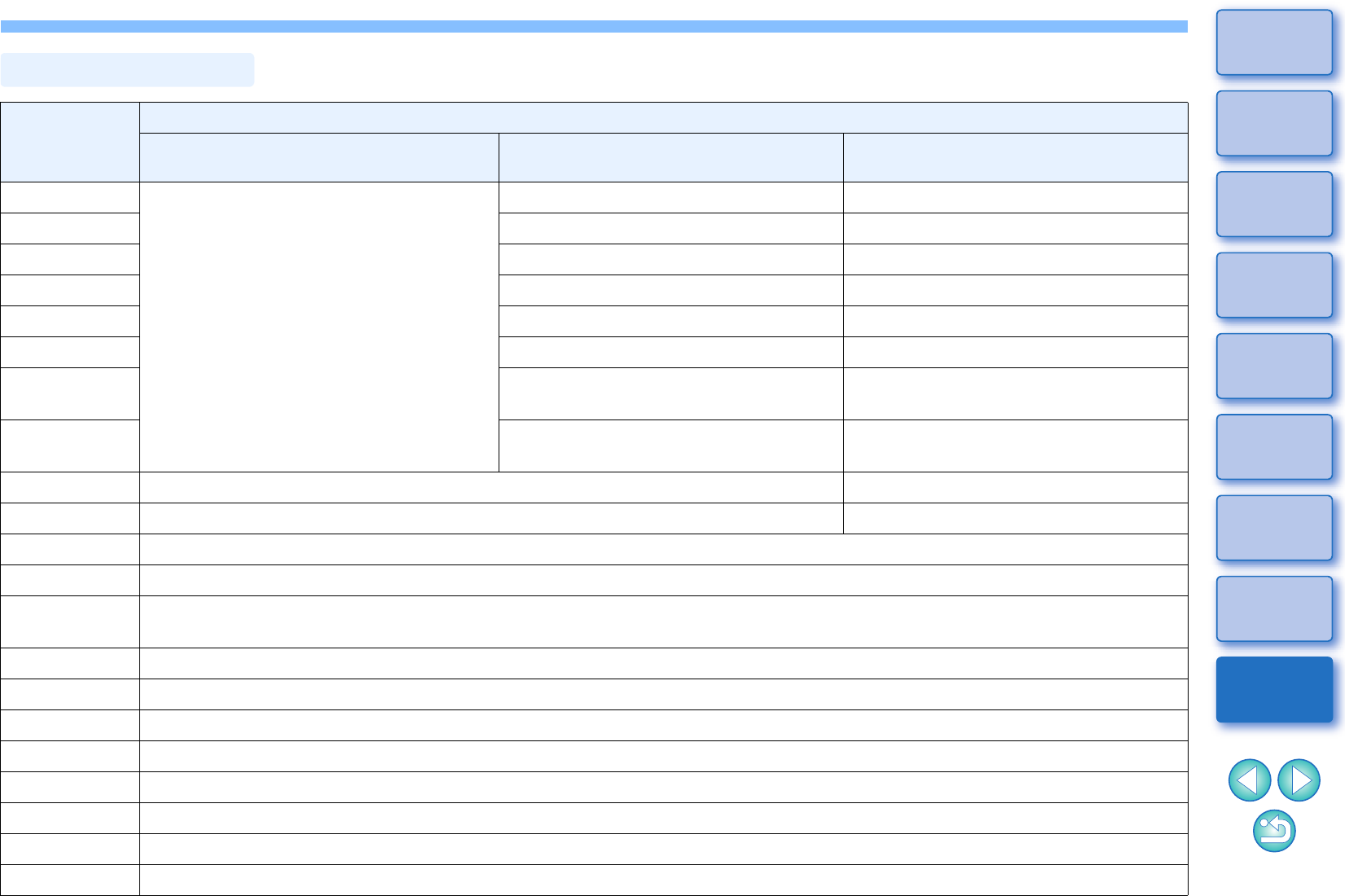Click the rightmost sub-header cell of the table
The width and height of the screenshot is (1345, 896).
(x=1015, y=157)
